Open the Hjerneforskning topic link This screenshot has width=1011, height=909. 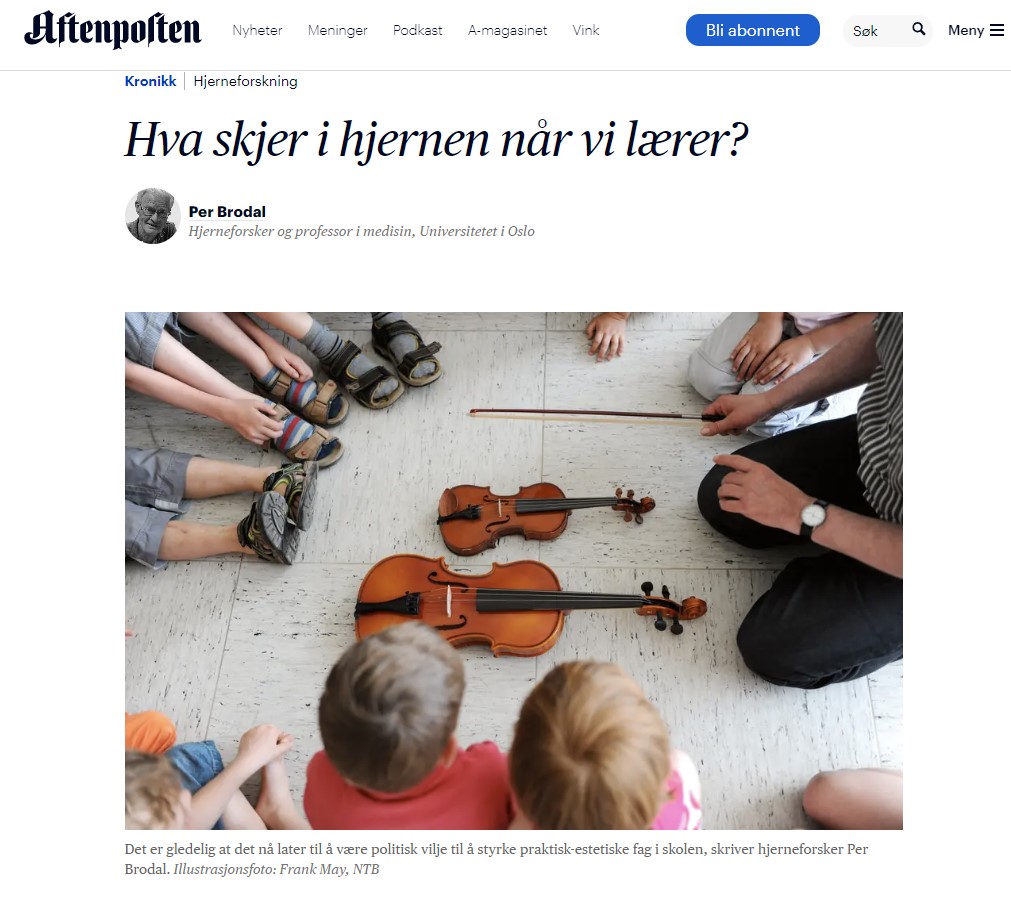[245, 81]
